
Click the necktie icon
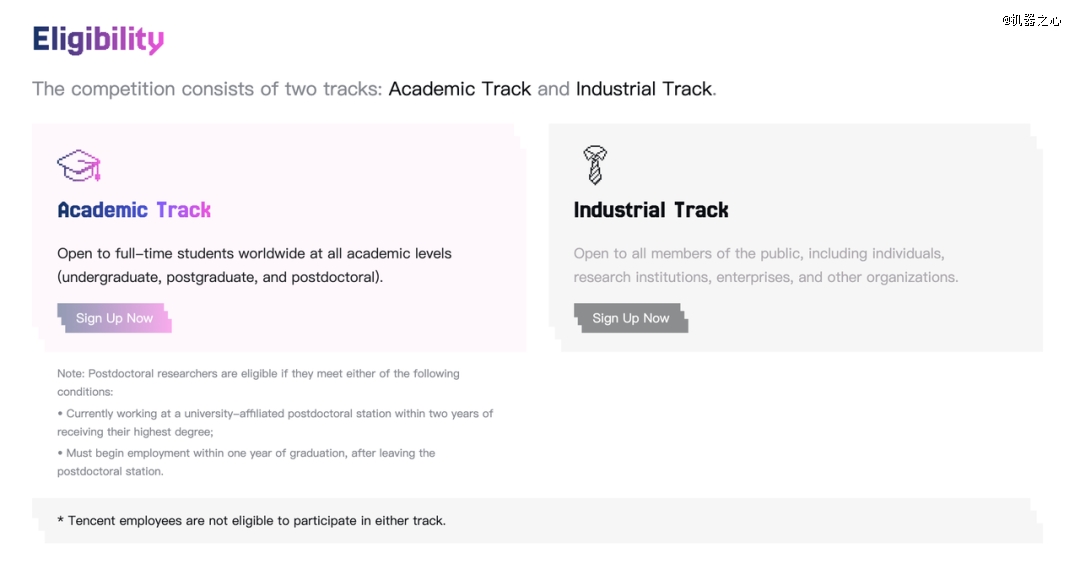click(x=595, y=165)
